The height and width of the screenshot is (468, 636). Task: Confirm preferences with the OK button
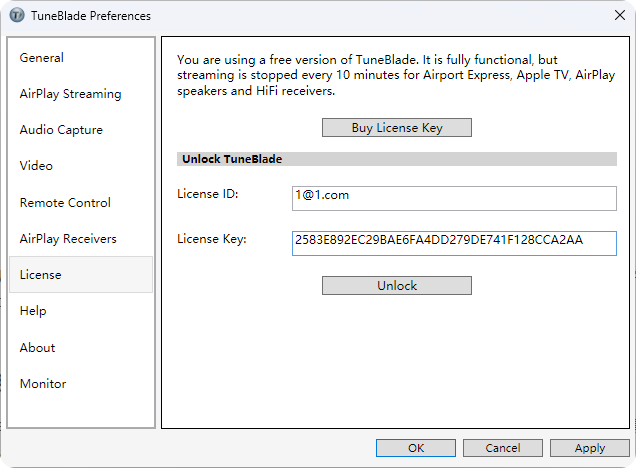pos(416,448)
